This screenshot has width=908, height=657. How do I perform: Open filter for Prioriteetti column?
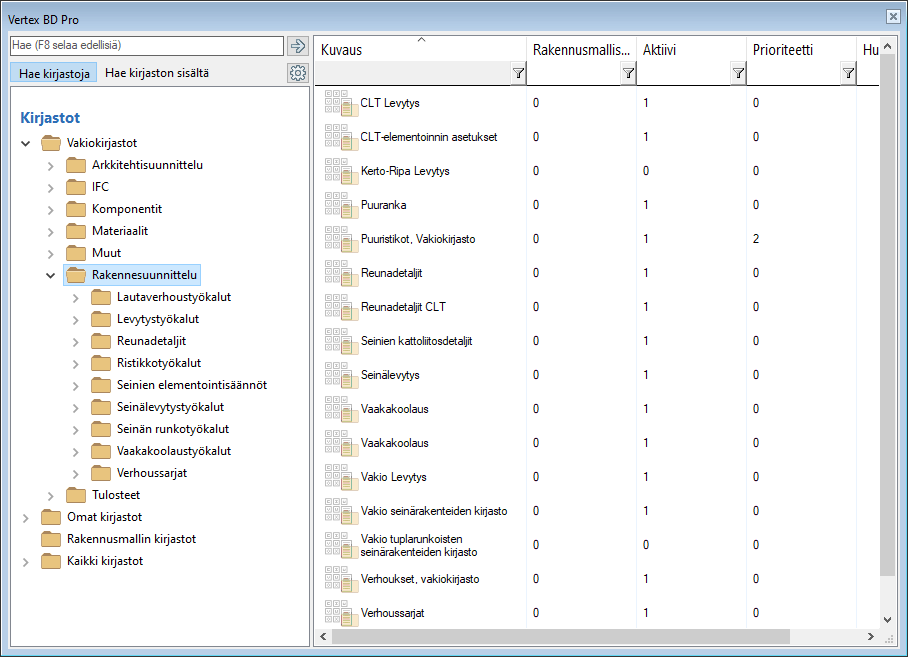(848, 73)
